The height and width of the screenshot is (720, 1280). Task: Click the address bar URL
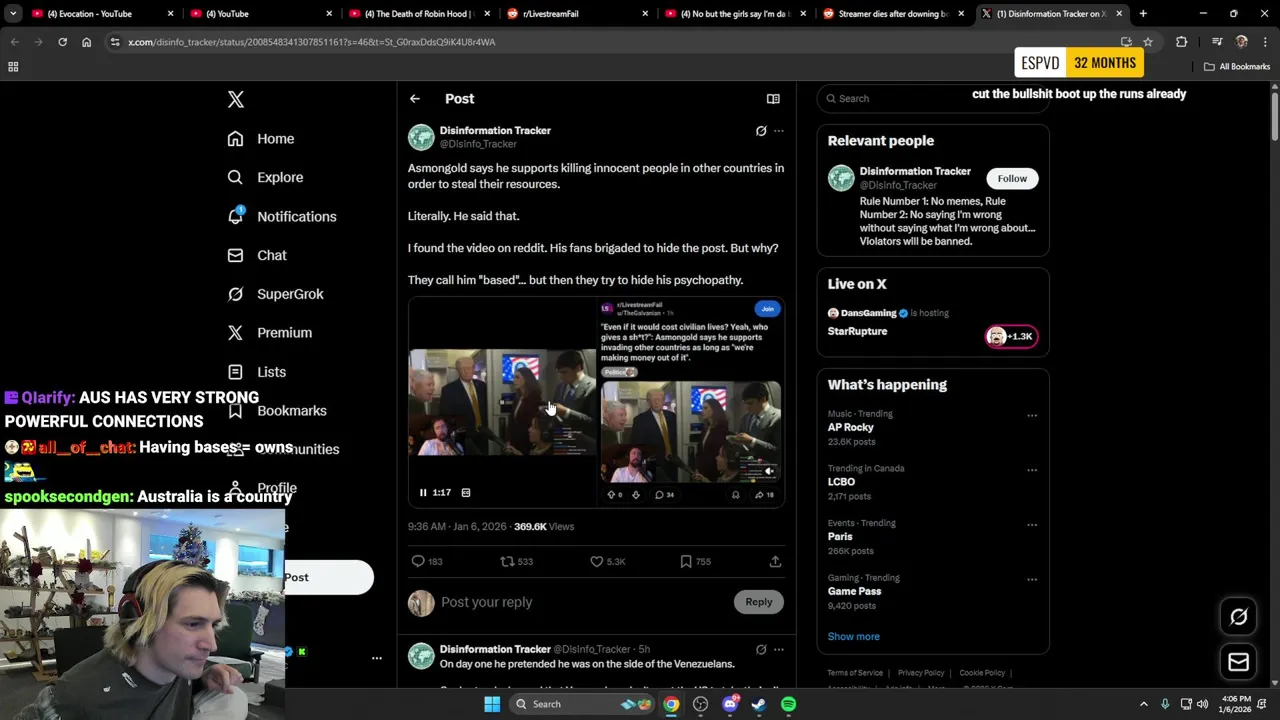click(x=312, y=42)
